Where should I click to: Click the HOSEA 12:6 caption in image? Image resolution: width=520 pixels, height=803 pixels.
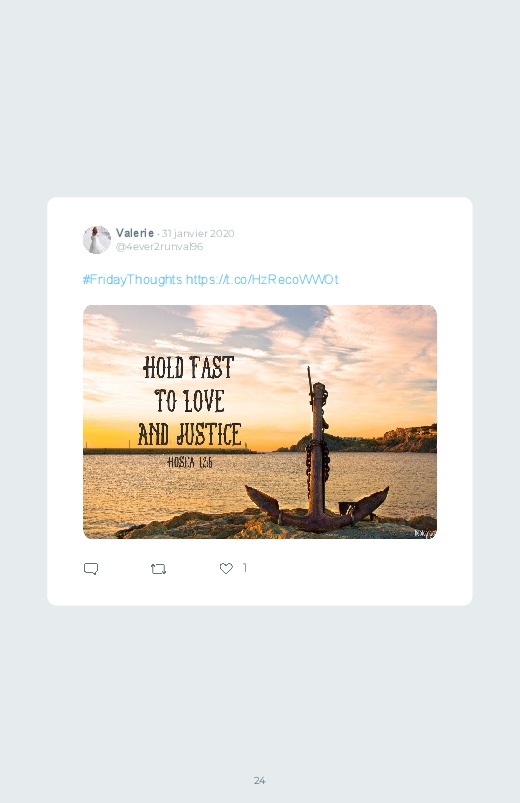(190, 462)
